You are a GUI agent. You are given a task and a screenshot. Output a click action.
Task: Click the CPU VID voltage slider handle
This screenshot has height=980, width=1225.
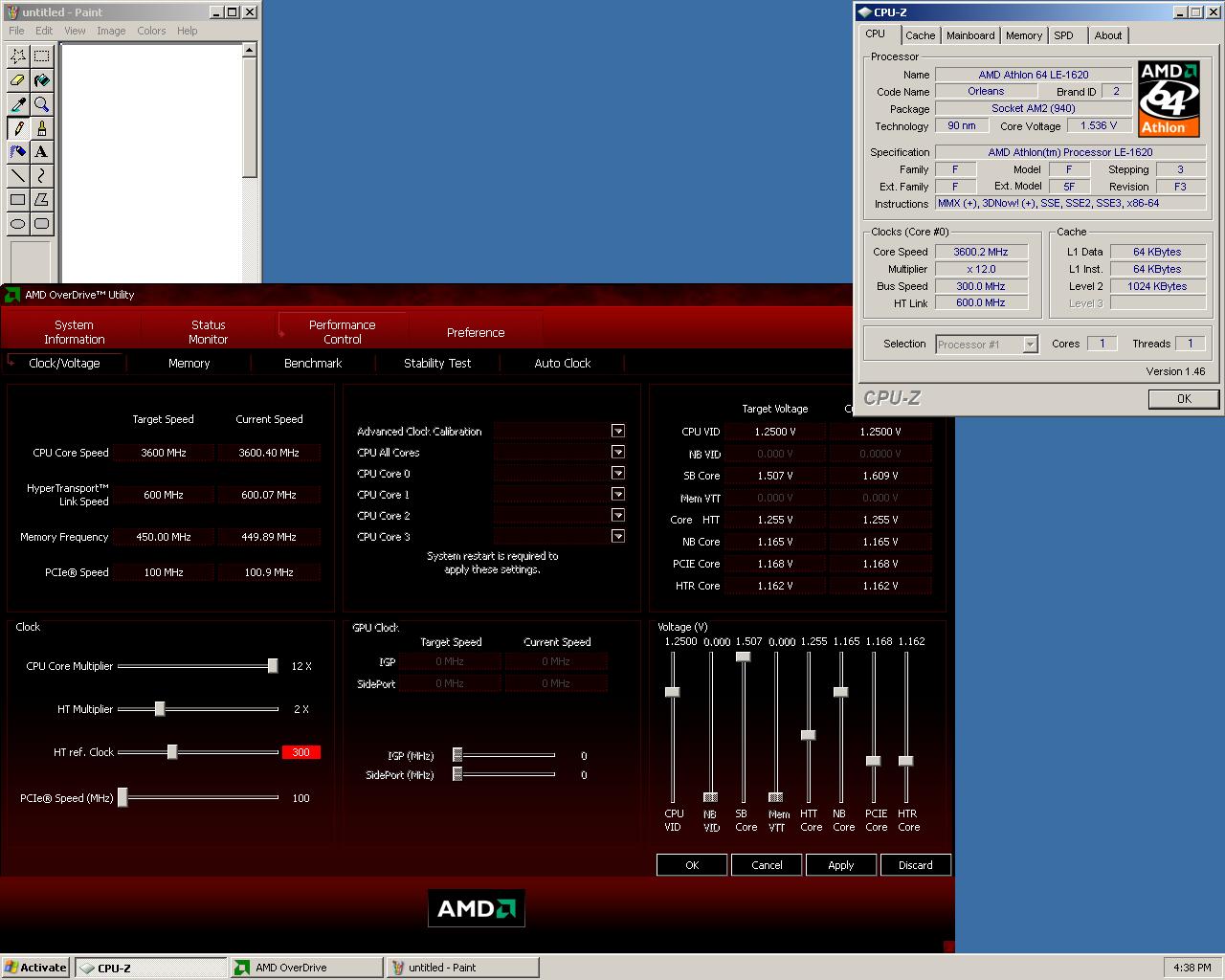(x=673, y=692)
